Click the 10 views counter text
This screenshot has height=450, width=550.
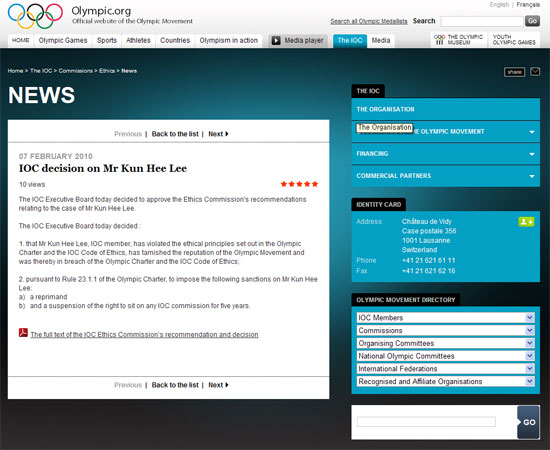[32, 184]
